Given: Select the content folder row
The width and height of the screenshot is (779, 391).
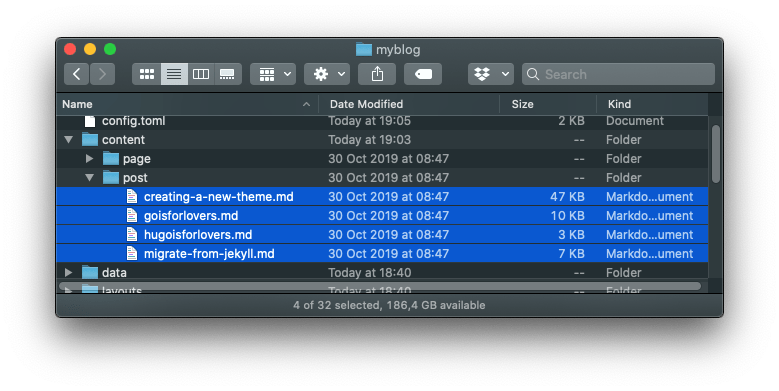Looking at the screenshot, I should [x=383, y=140].
